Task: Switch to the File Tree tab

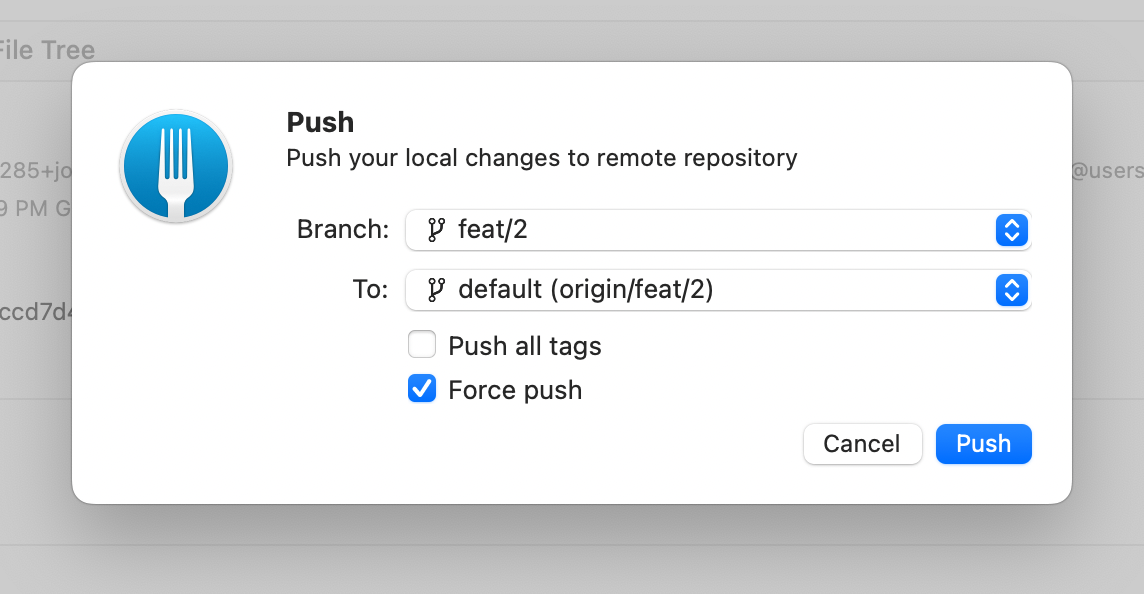Action: 47,50
